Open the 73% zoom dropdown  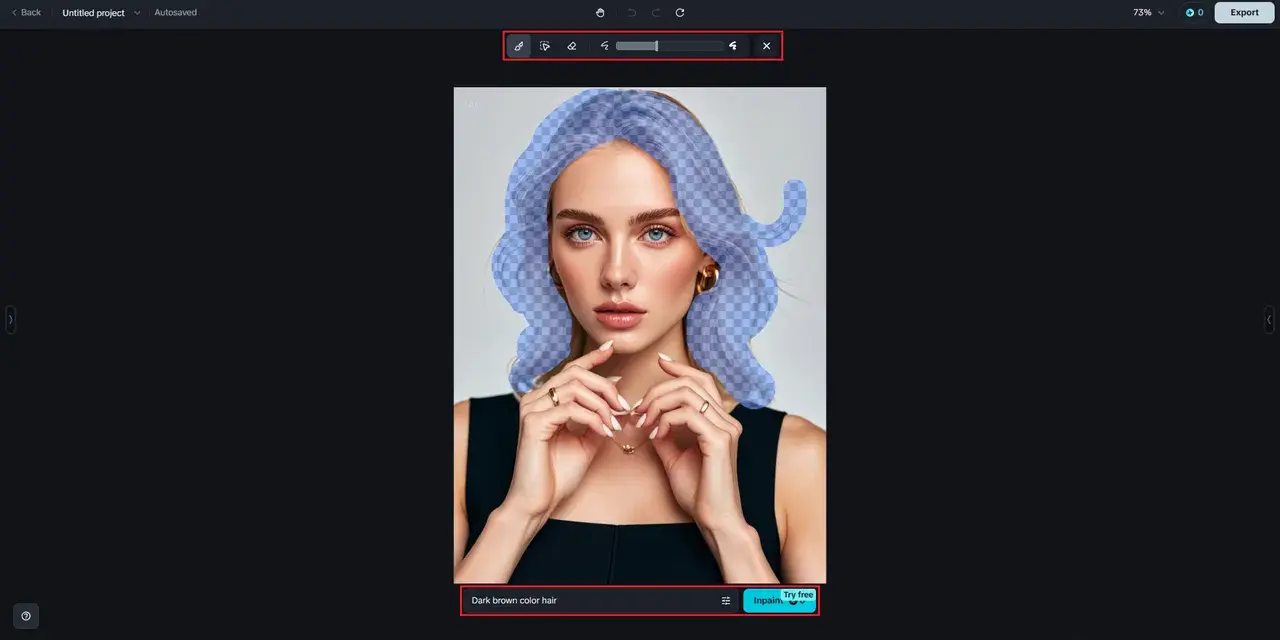point(1148,13)
